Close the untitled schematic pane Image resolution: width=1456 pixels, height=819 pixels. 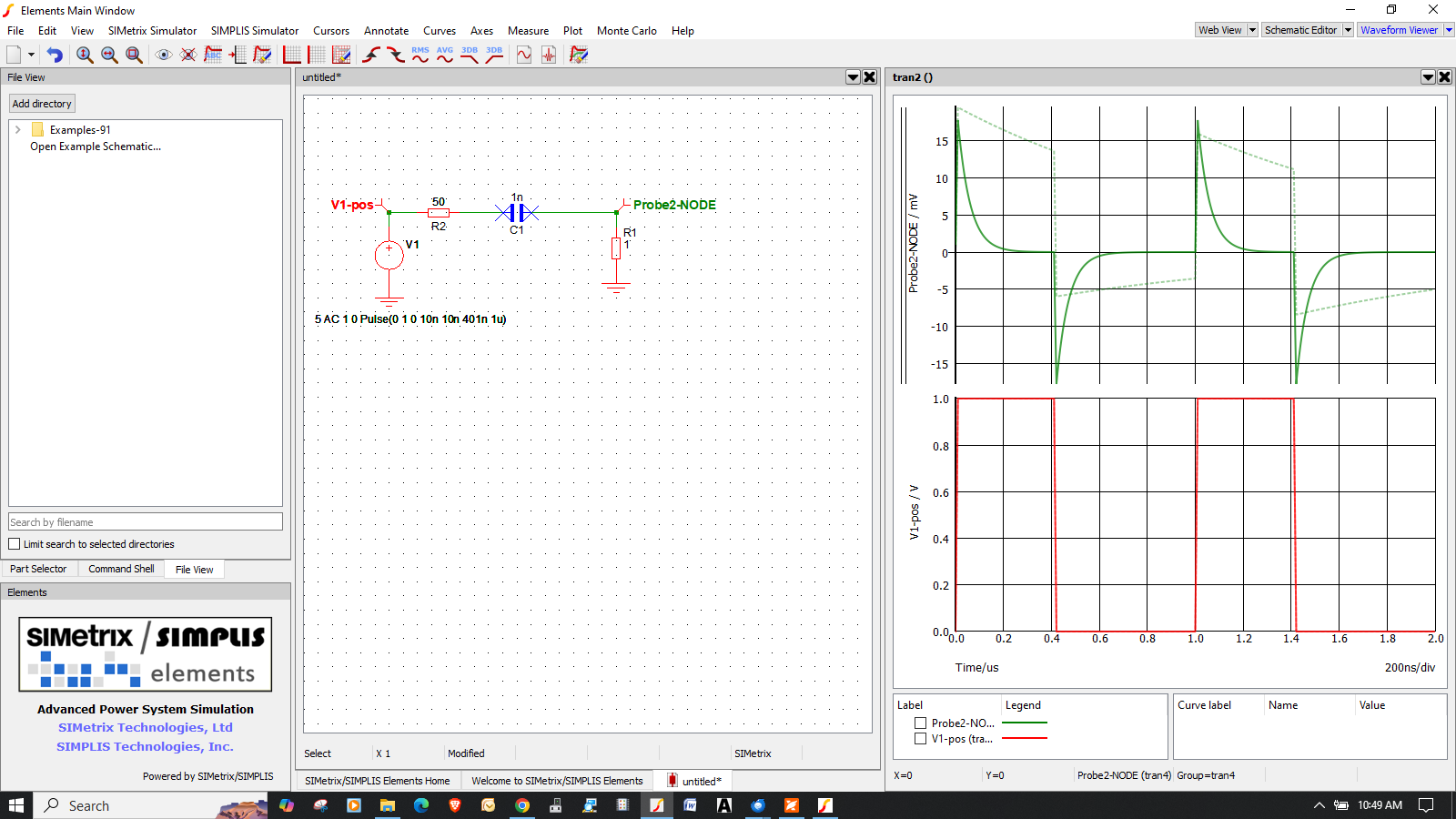[x=870, y=77]
